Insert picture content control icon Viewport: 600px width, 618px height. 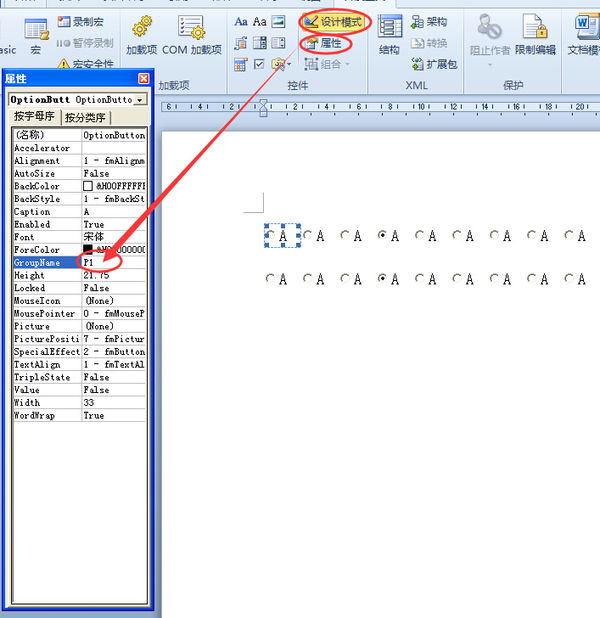[278, 21]
